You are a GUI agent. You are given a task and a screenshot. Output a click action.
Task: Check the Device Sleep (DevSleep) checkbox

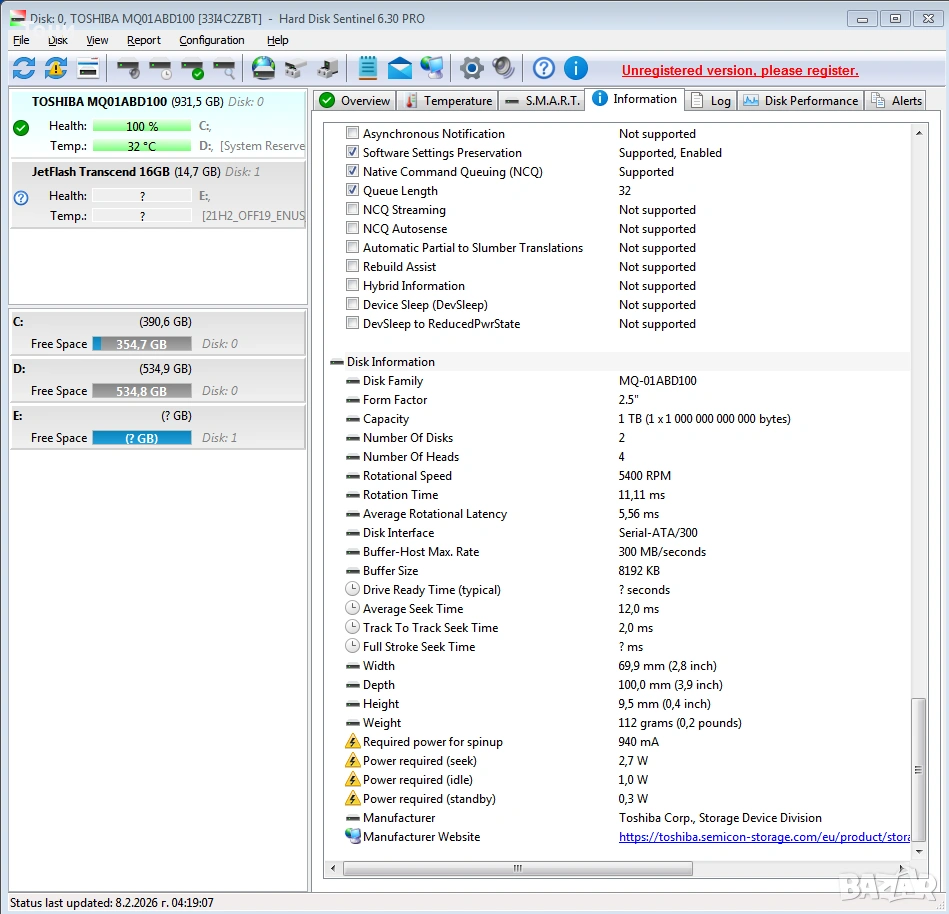tap(352, 305)
